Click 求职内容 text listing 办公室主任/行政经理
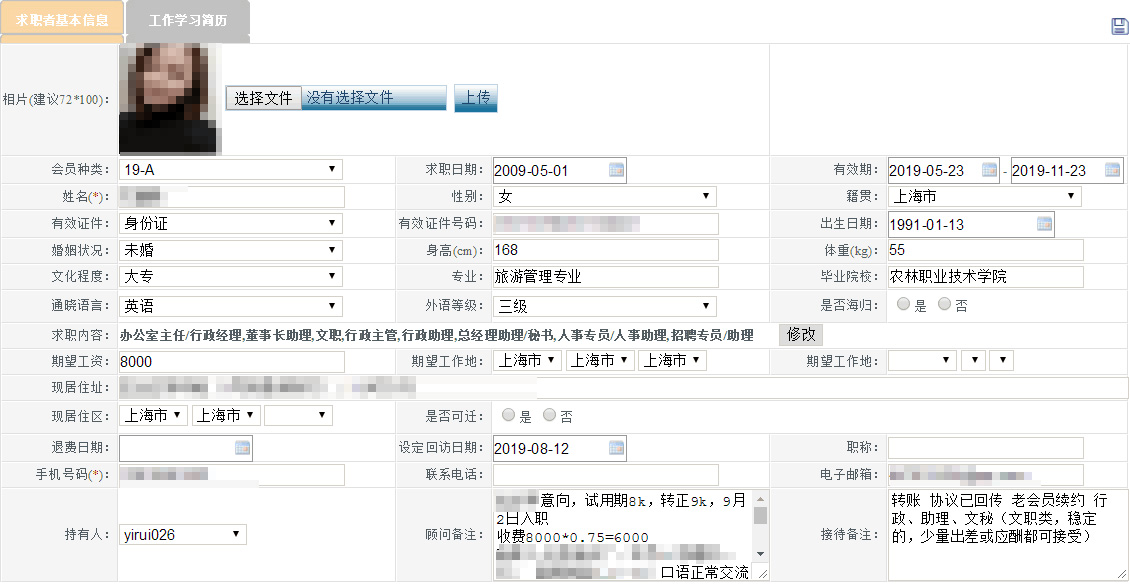The height and width of the screenshot is (586, 1130). 437,335
